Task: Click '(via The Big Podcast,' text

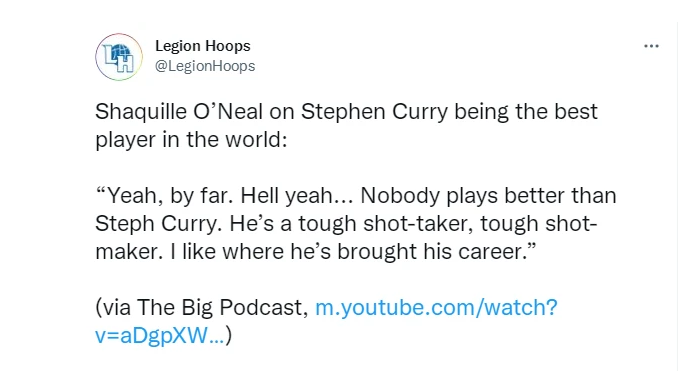Action: point(202,307)
